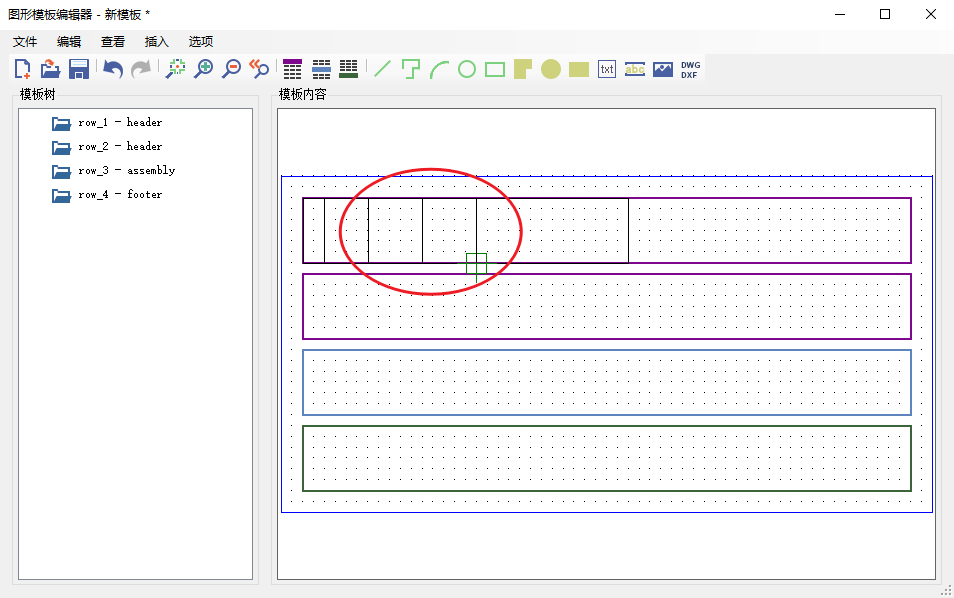Image resolution: width=954 pixels, height=598 pixels.
Task: Maximize the template editor window
Action: pos(885,14)
